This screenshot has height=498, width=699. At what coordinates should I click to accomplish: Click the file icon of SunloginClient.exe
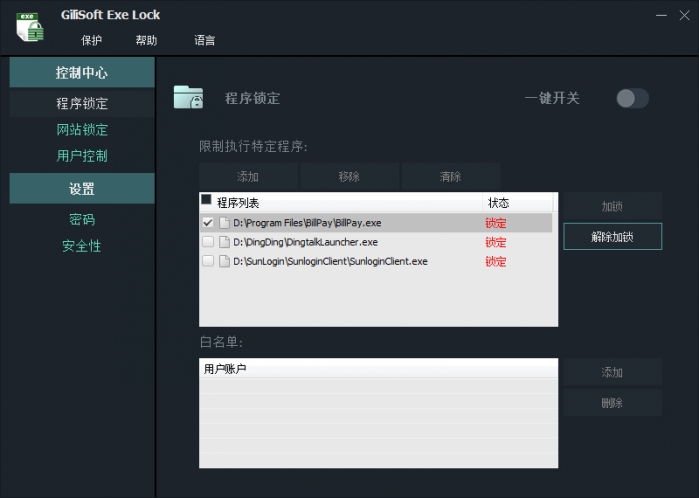tap(224, 261)
